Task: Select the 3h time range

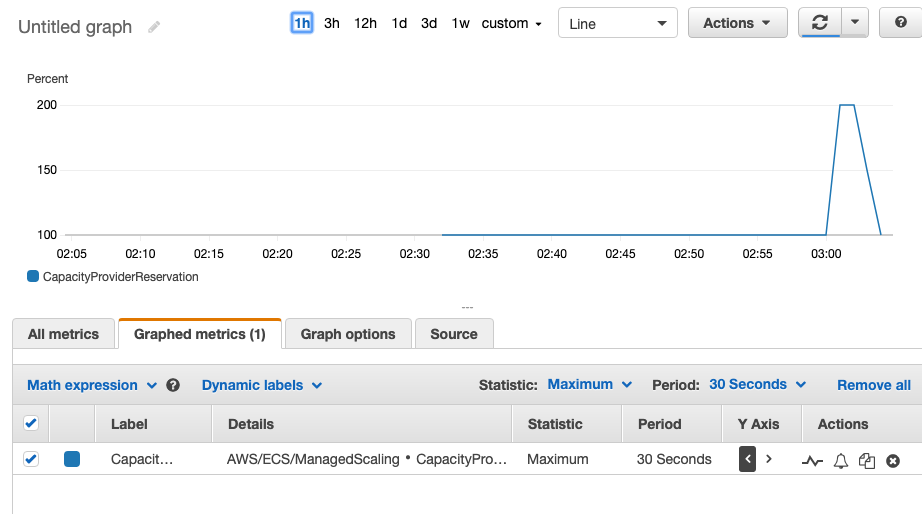Action: pyautogui.click(x=332, y=23)
